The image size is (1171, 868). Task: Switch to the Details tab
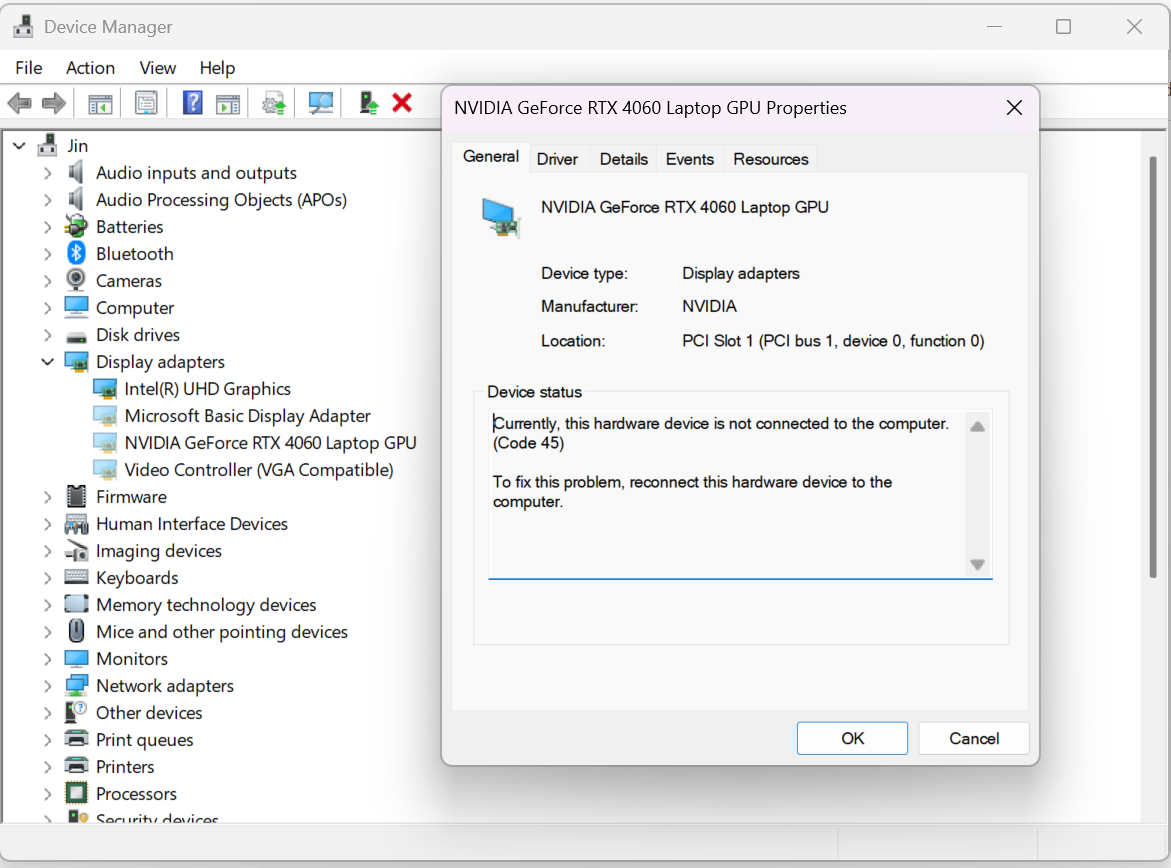click(x=624, y=159)
